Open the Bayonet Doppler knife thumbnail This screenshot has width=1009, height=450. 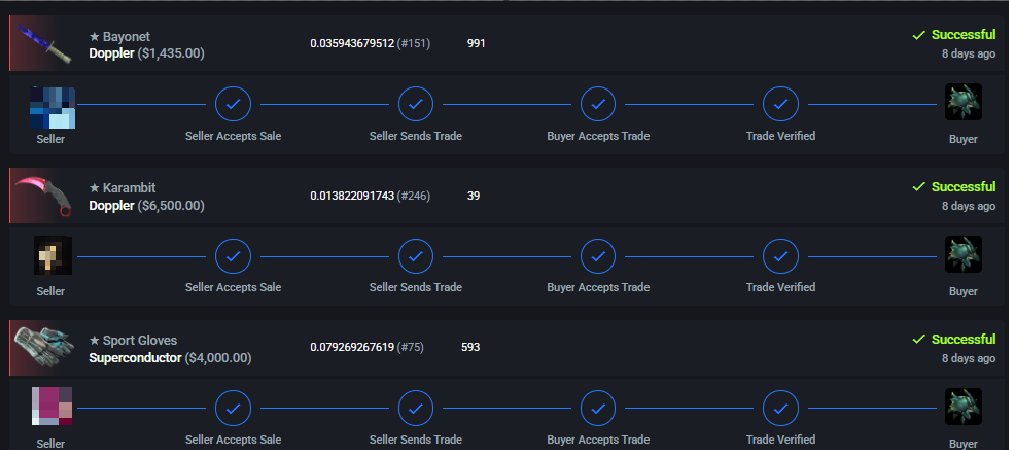click(x=41, y=44)
